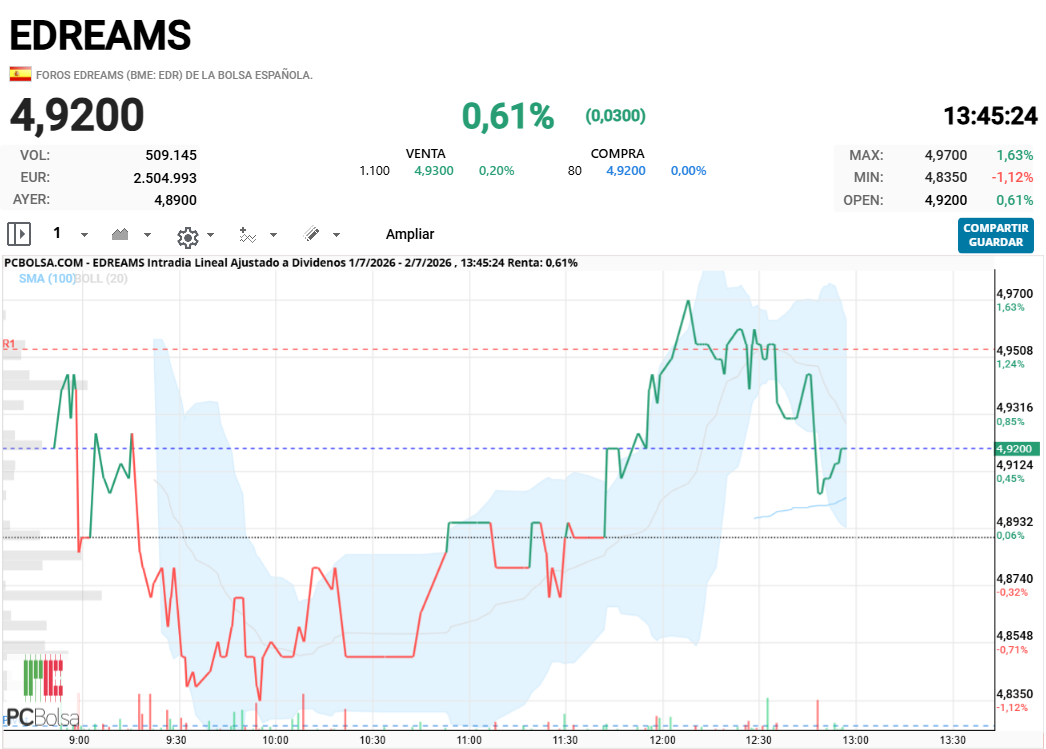Open the chart settings gear
Screen dimensions: 1046x749
tap(188, 237)
